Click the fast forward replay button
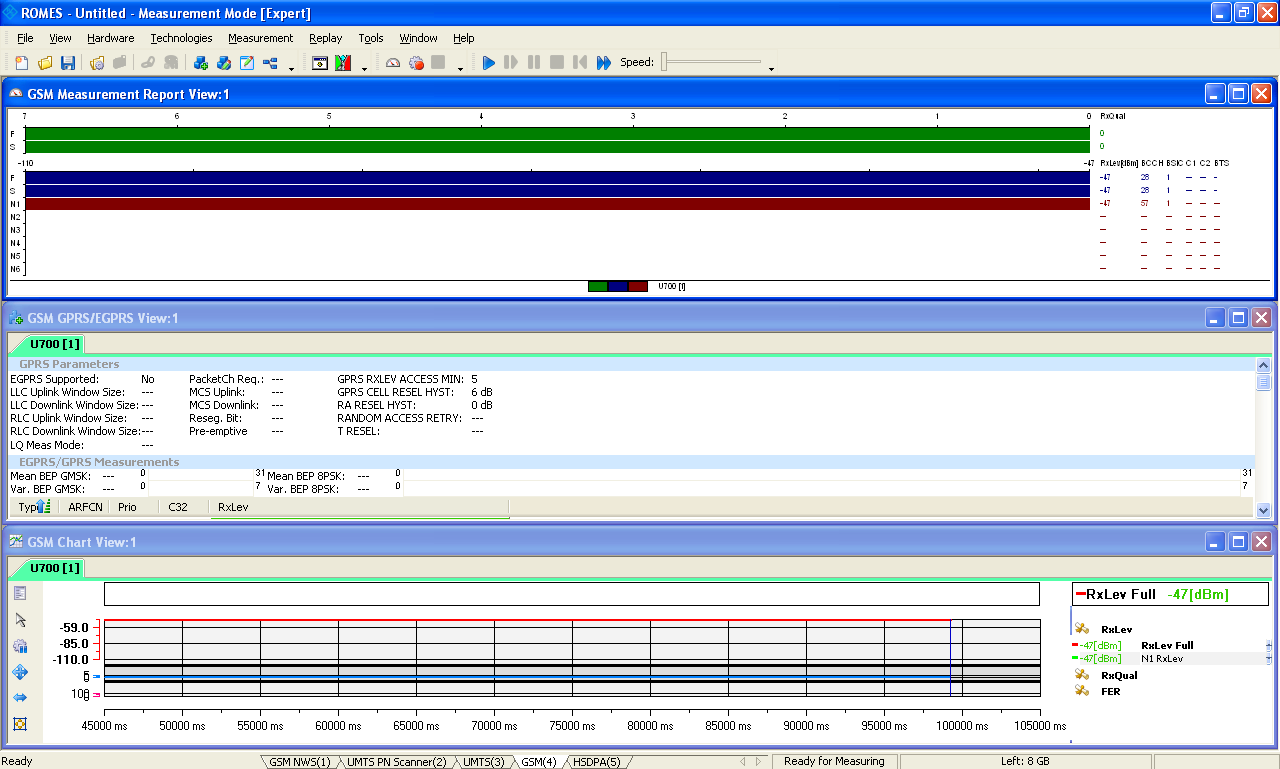This screenshot has width=1280, height=769. pyautogui.click(x=604, y=63)
